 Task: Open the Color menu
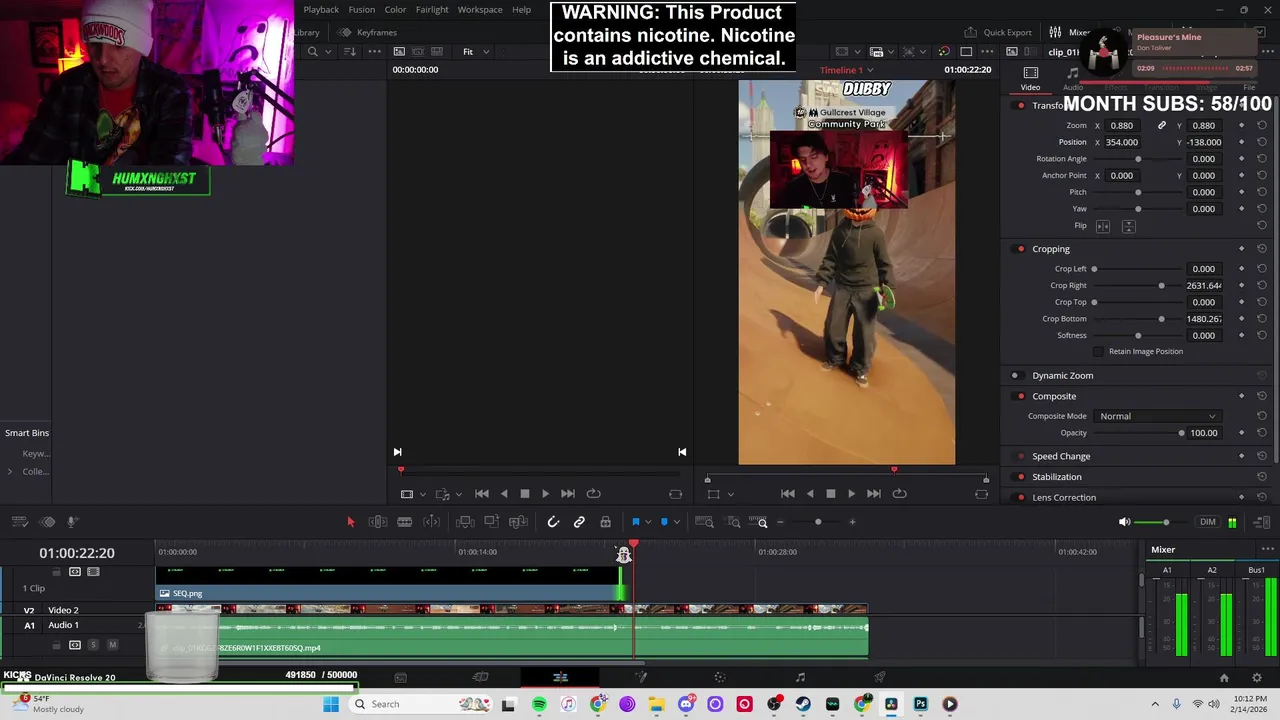click(x=395, y=10)
